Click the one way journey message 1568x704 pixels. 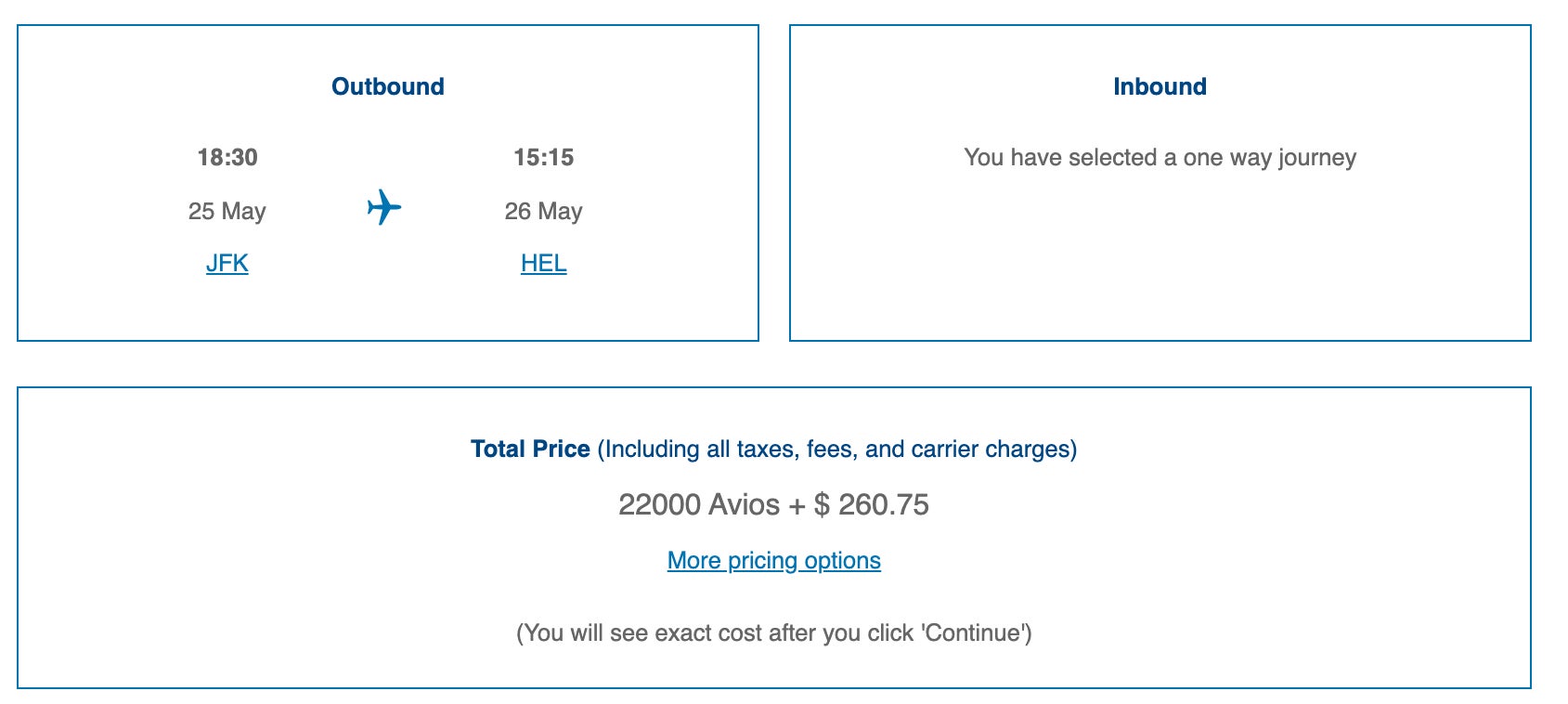(1160, 158)
